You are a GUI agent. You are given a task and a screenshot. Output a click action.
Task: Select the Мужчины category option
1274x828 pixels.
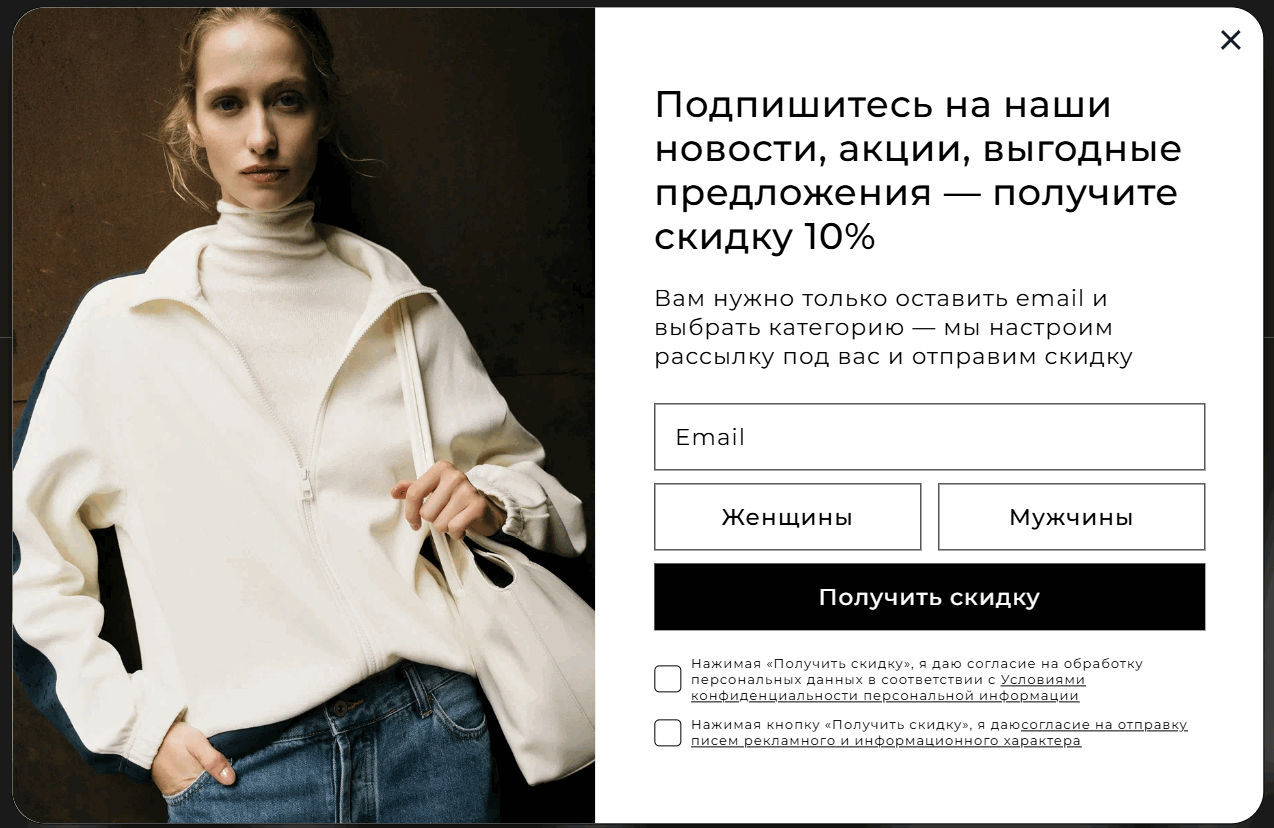(x=1071, y=517)
